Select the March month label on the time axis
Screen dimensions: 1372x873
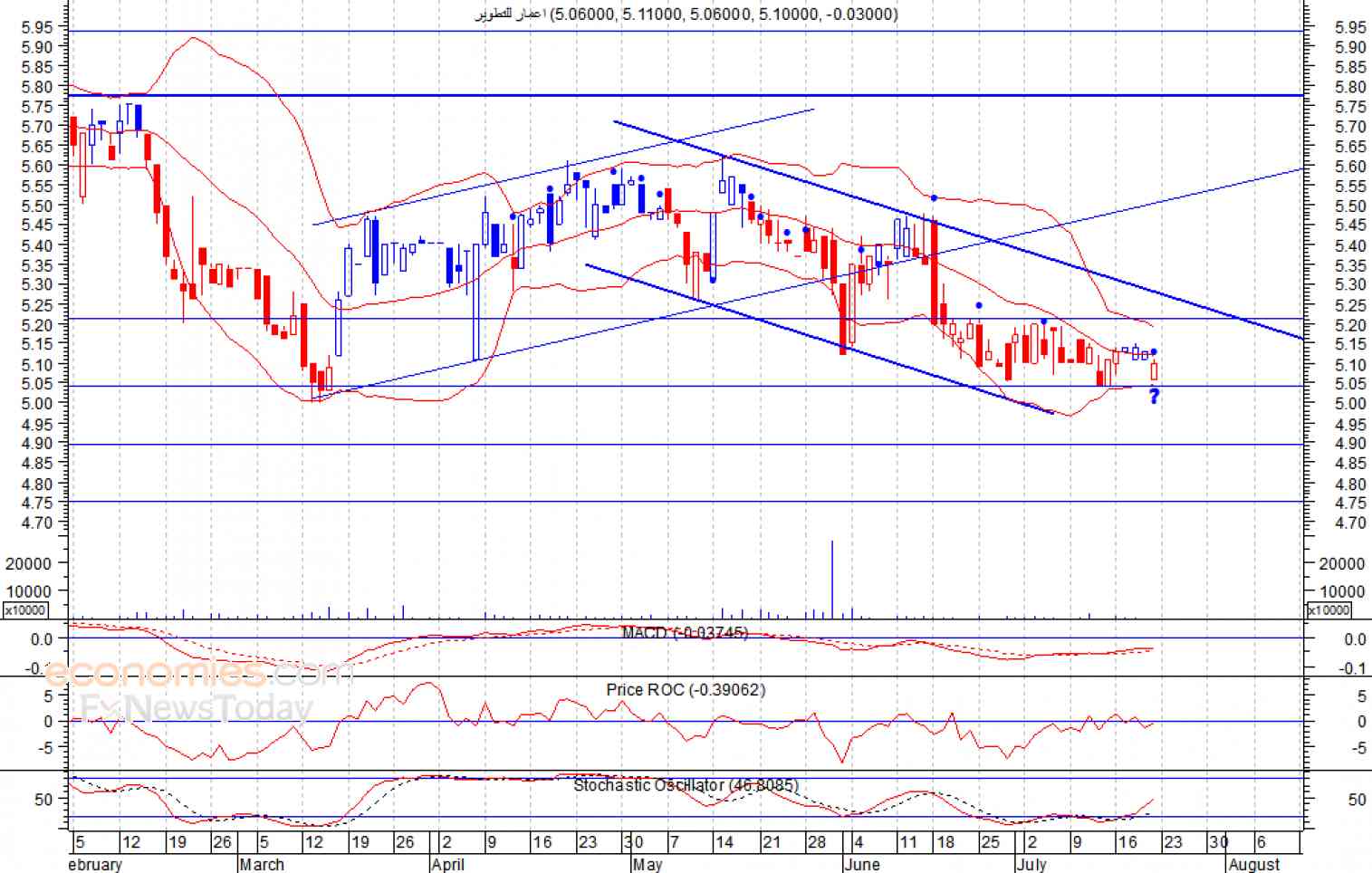click(262, 864)
